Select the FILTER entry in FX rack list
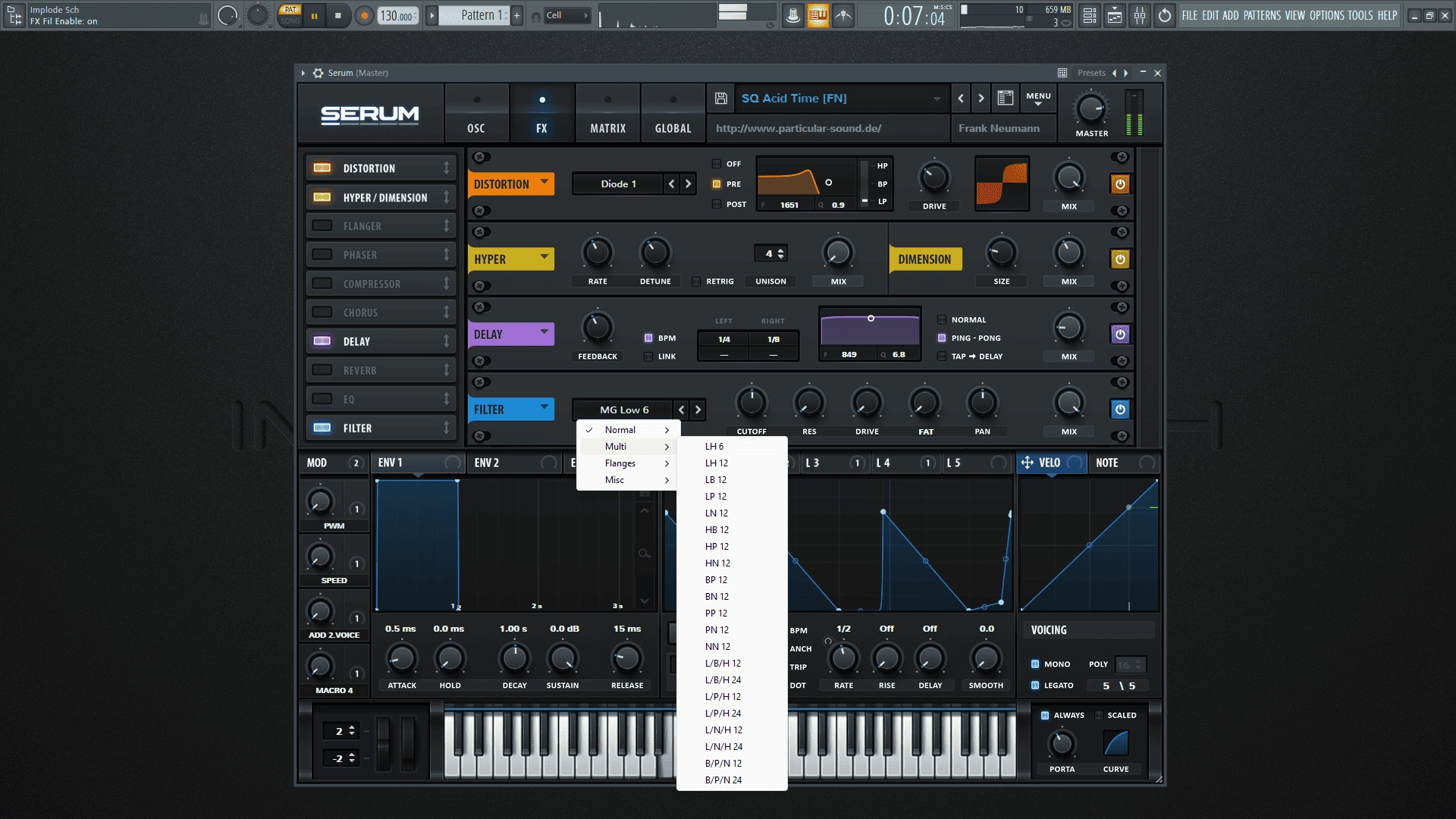The height and width of the screenshot is (819, 1456). click(381, 428)
